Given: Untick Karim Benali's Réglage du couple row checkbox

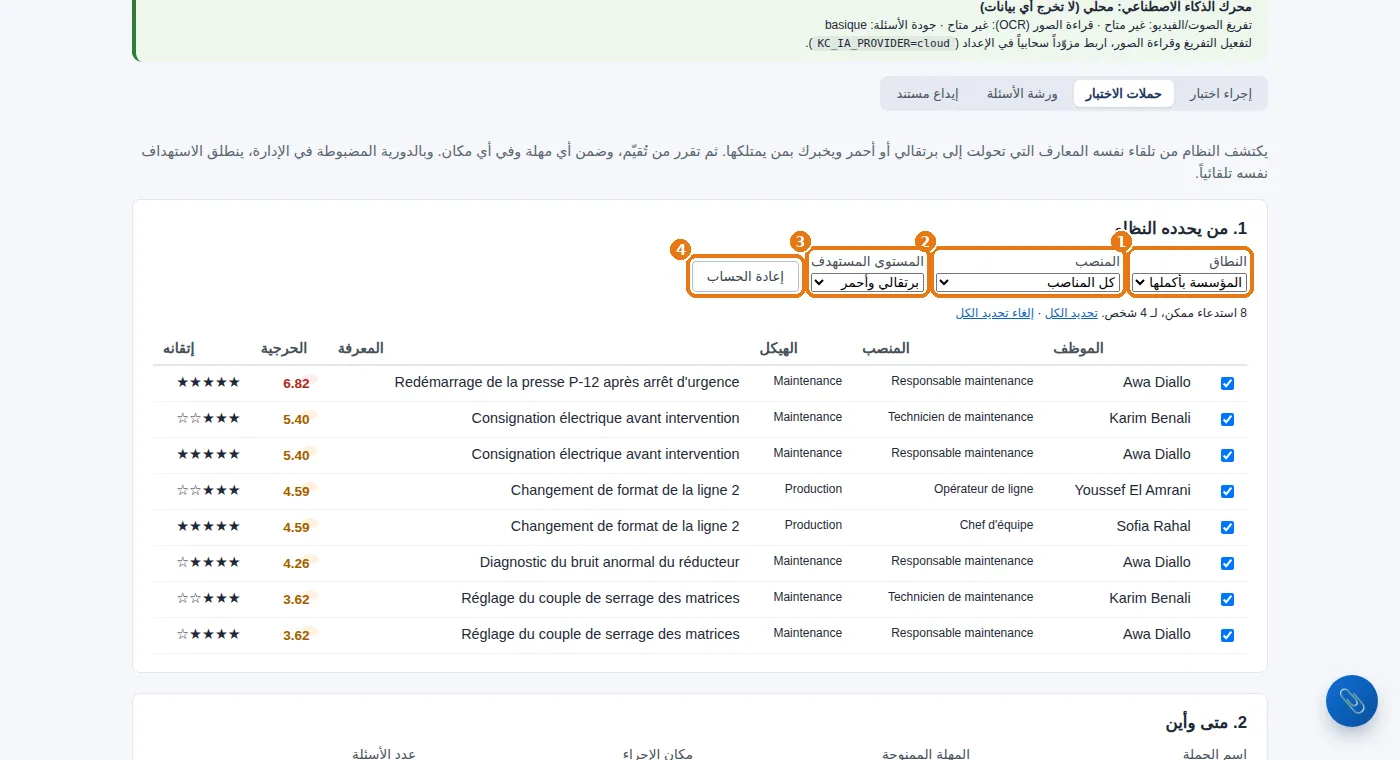Looking at the screenshot, I should 1227,599.
